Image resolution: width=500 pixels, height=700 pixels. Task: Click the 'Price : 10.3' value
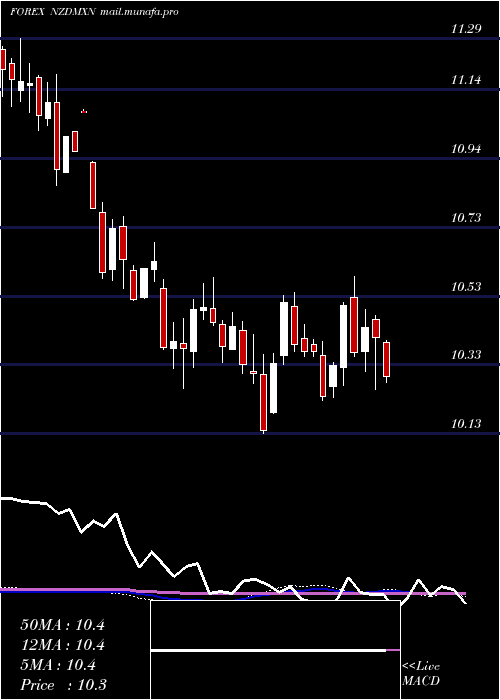tap(63, 685)
